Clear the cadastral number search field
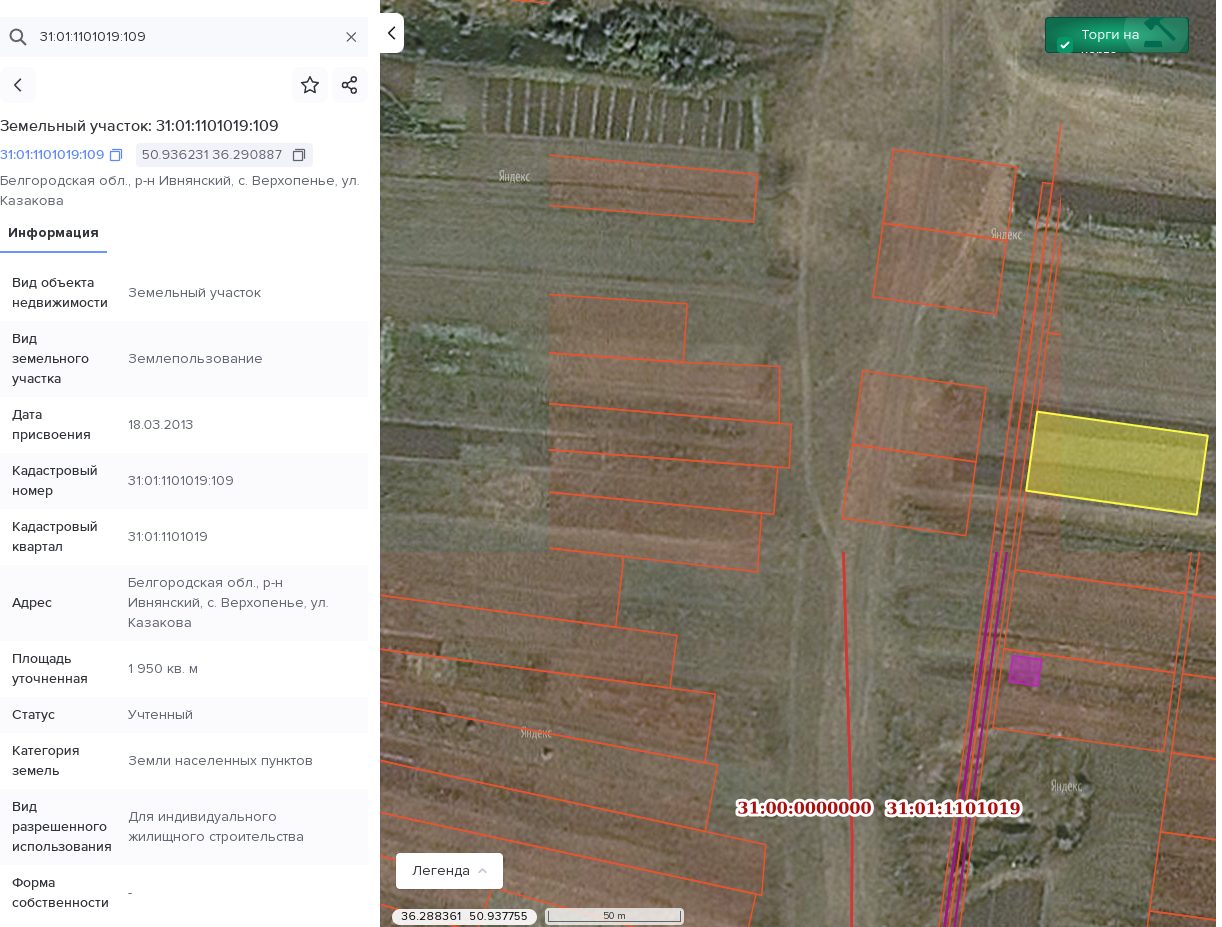The width and height of the screenshot is (1222, 927). click(x=351, y=37)
